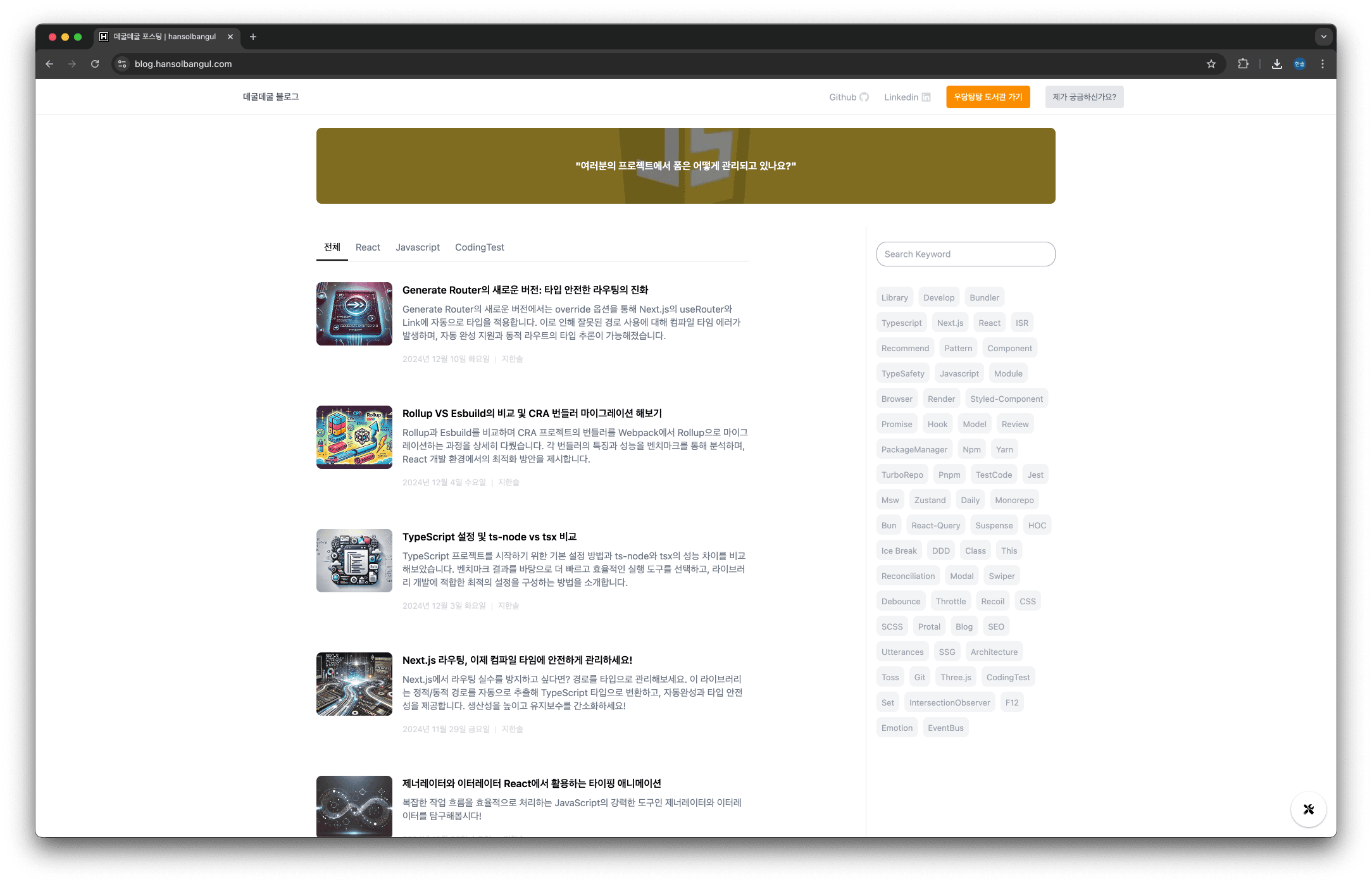Image resolution: width=1372 pixels, height=884 pixels.
Task: Close the hansolbangul browser tab
Action: point(230,37)
